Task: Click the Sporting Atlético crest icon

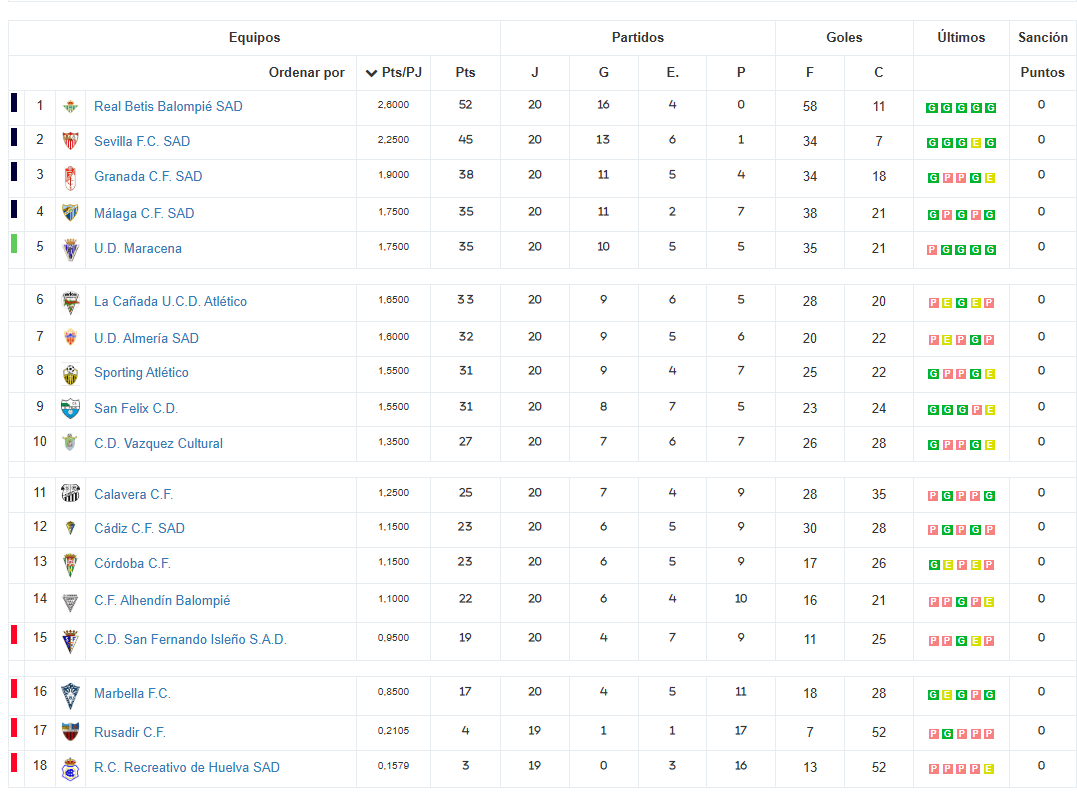Action: (x=70, y=374)
